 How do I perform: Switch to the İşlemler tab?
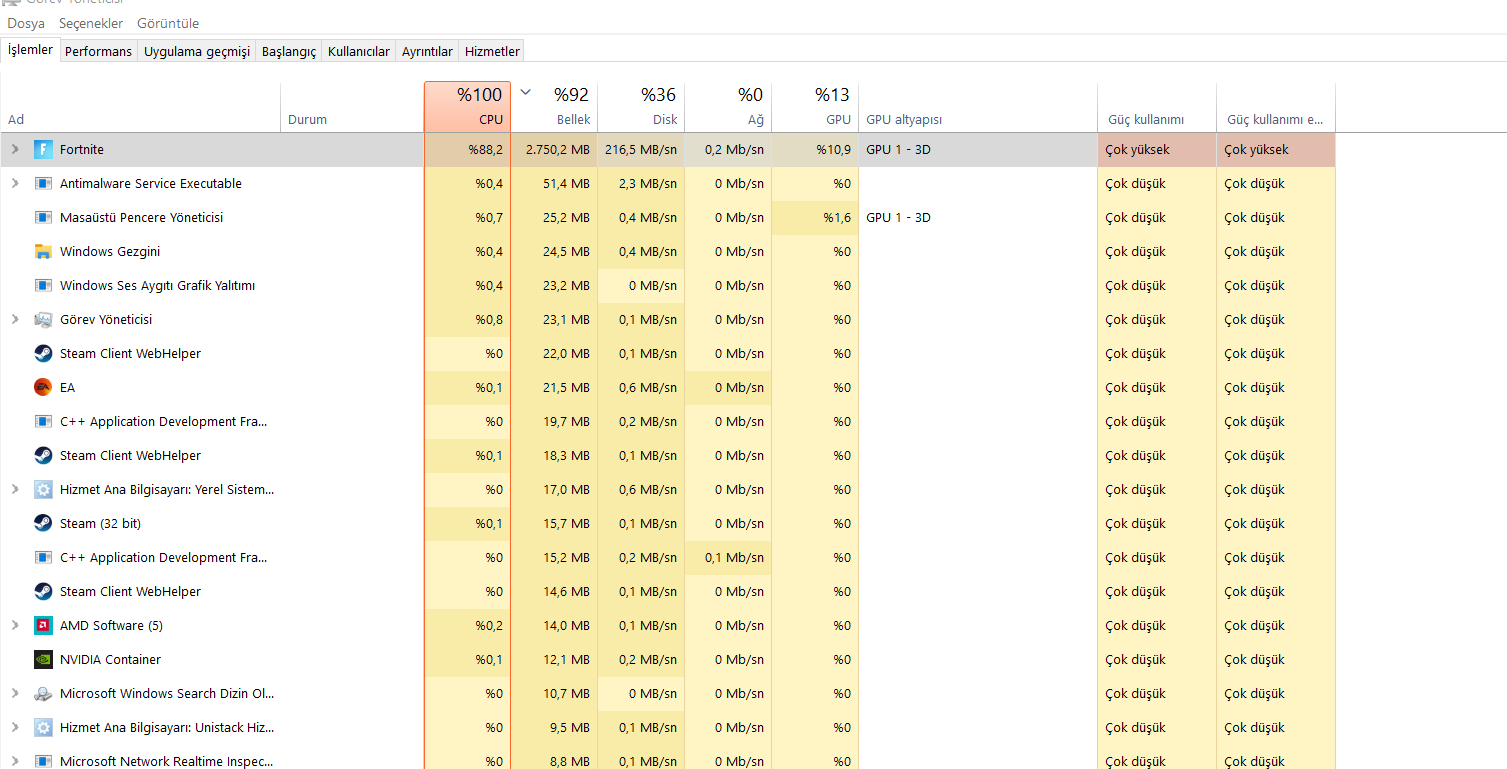[30, 50]
